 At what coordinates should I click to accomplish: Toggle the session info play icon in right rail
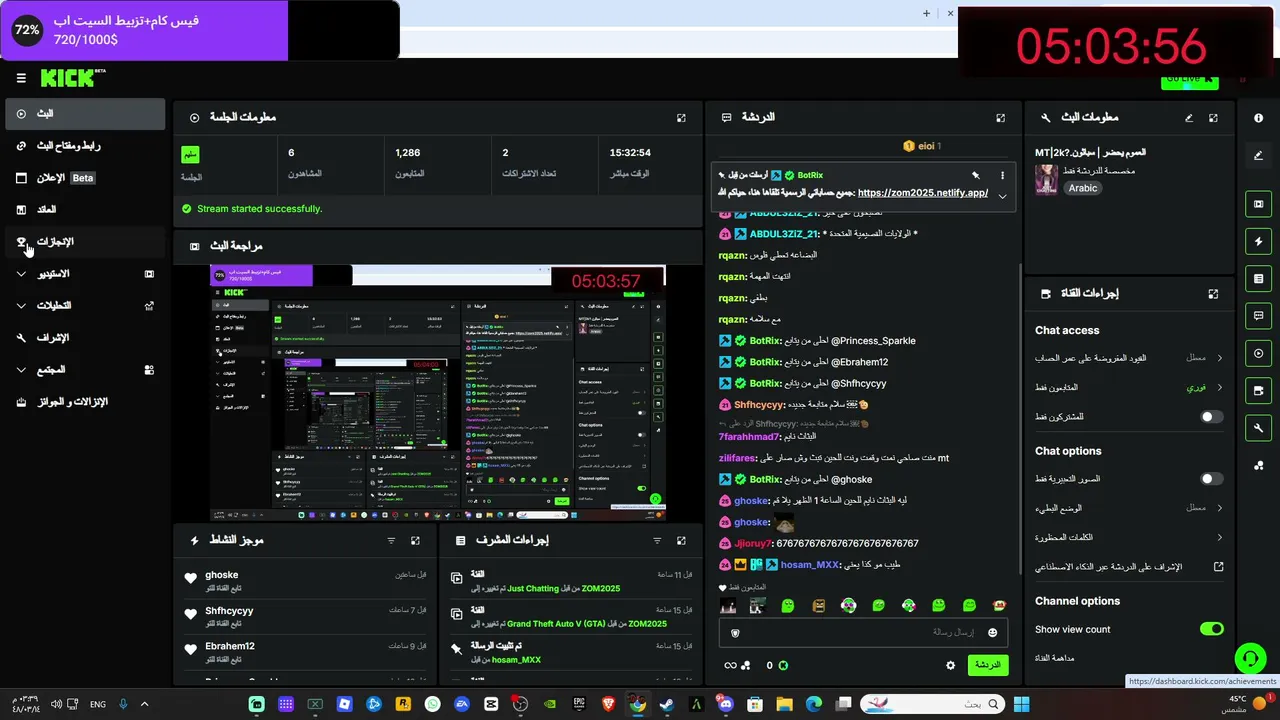point(1258,353)
